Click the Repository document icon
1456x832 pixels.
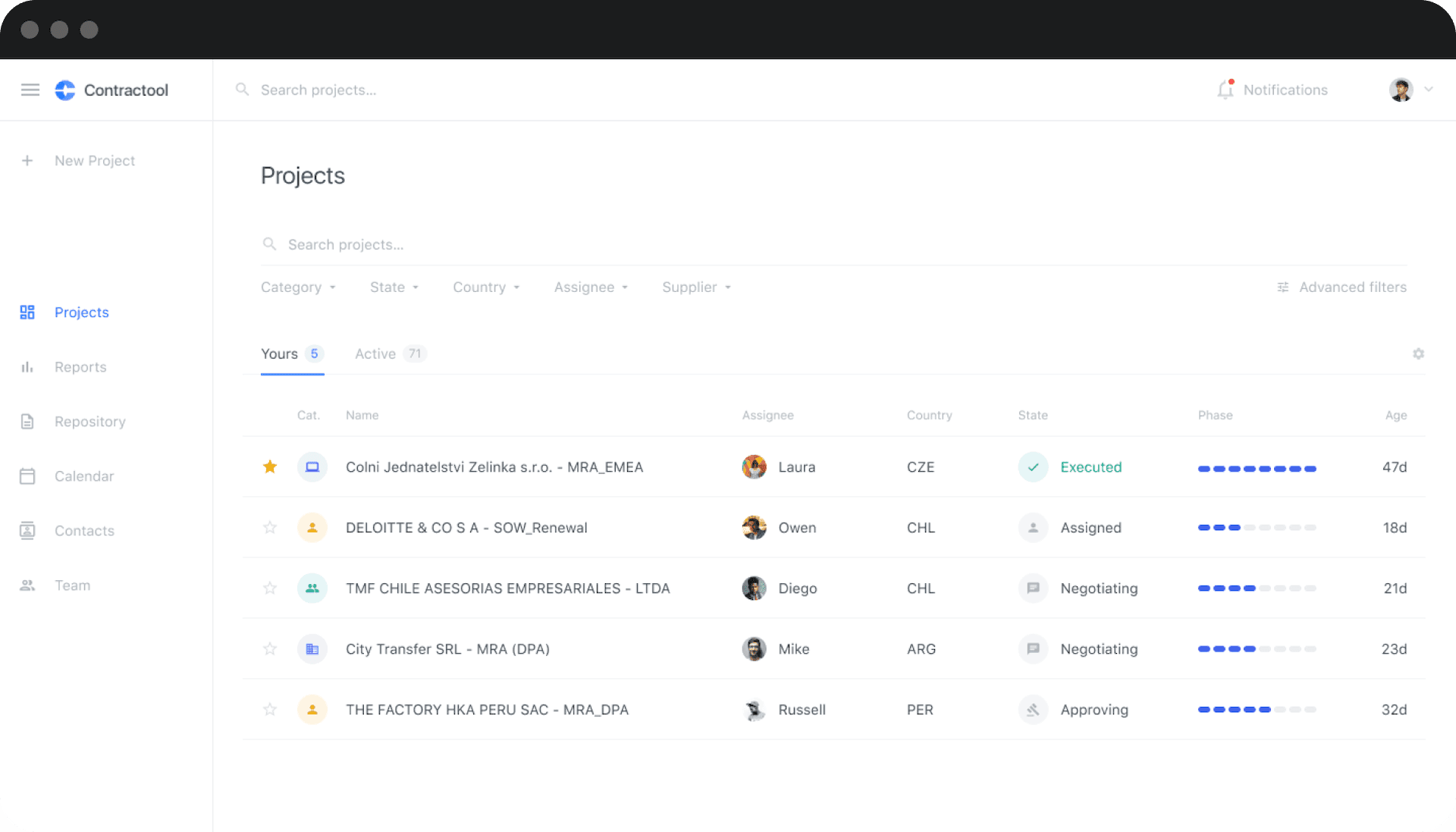click(x=27, y=422)
